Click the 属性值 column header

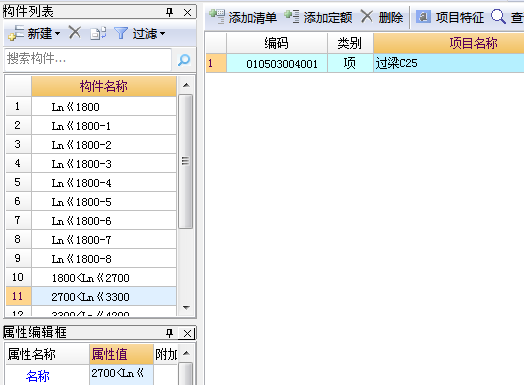point(122,354)
